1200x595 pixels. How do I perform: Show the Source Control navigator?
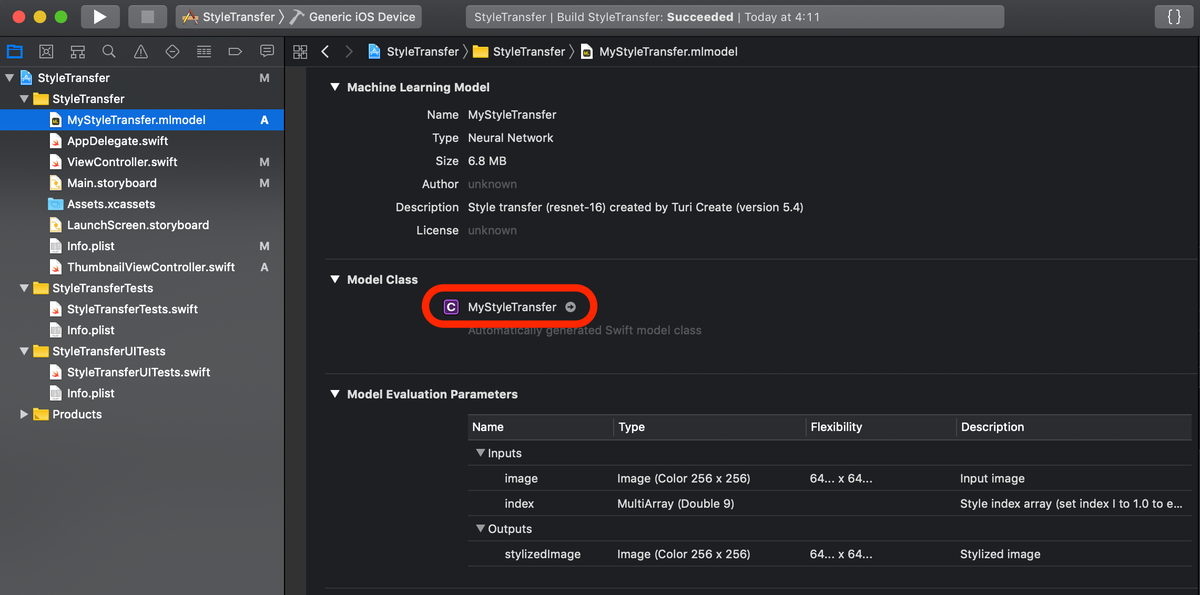tap(46, 51)
